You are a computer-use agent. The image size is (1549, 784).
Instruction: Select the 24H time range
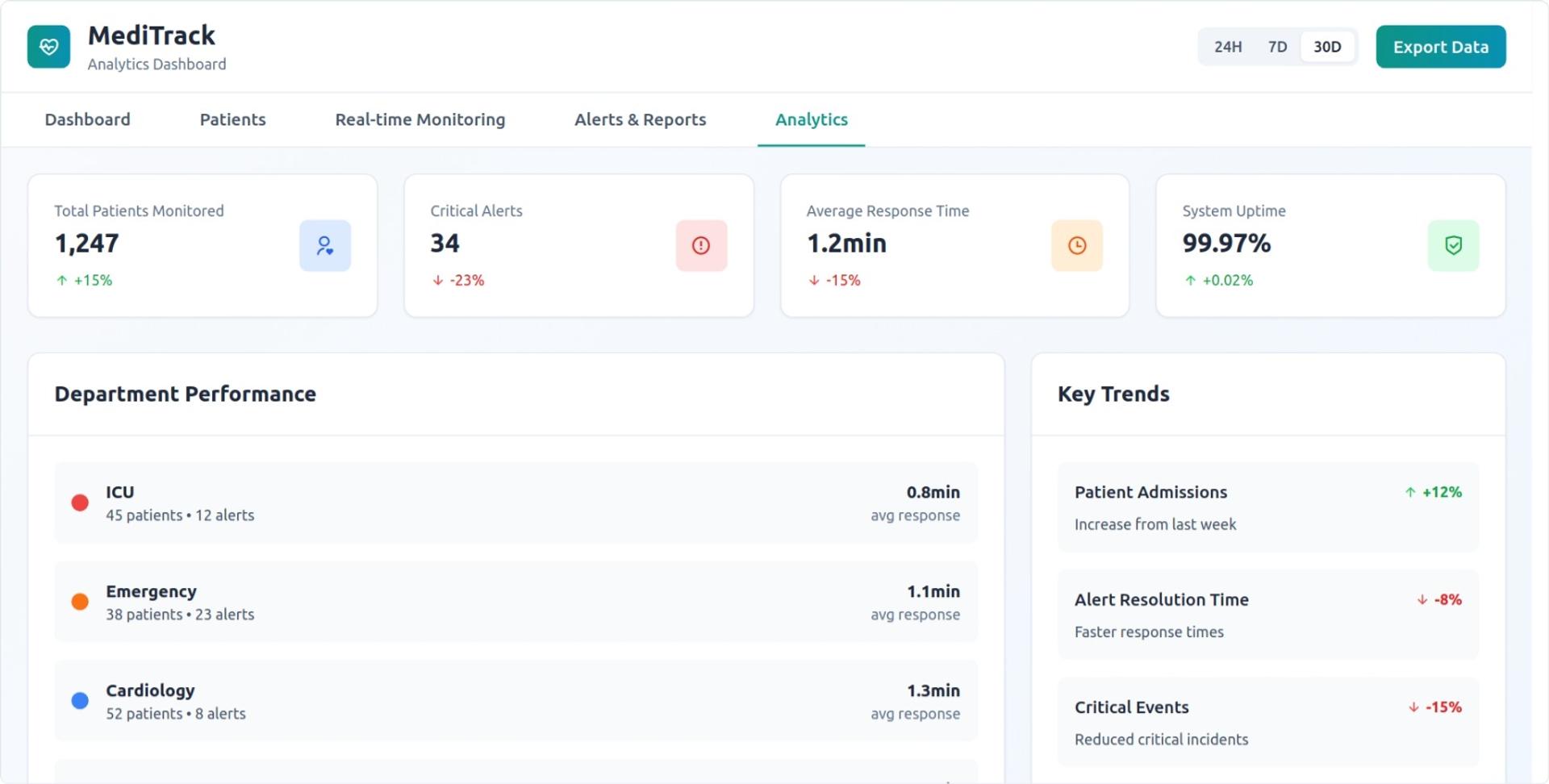coord(1228,47)
